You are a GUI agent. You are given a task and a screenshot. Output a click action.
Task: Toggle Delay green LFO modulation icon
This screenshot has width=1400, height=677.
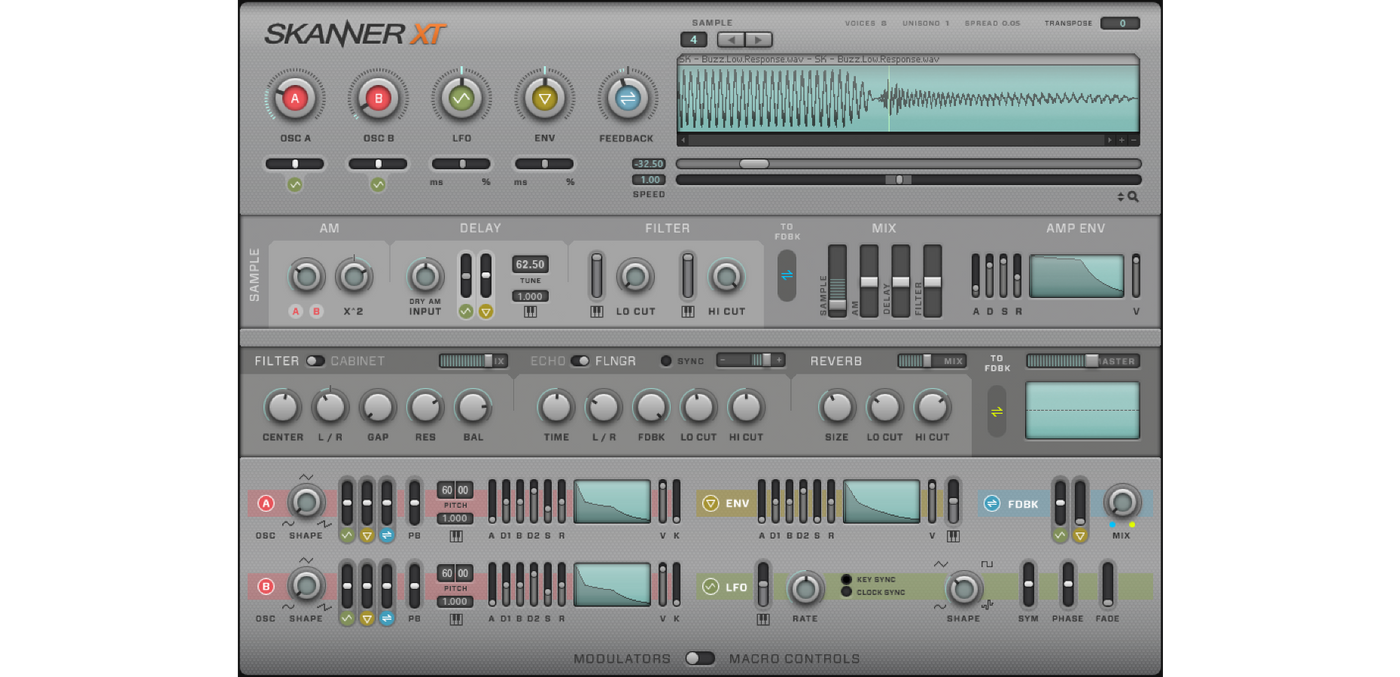coord(466,311)
